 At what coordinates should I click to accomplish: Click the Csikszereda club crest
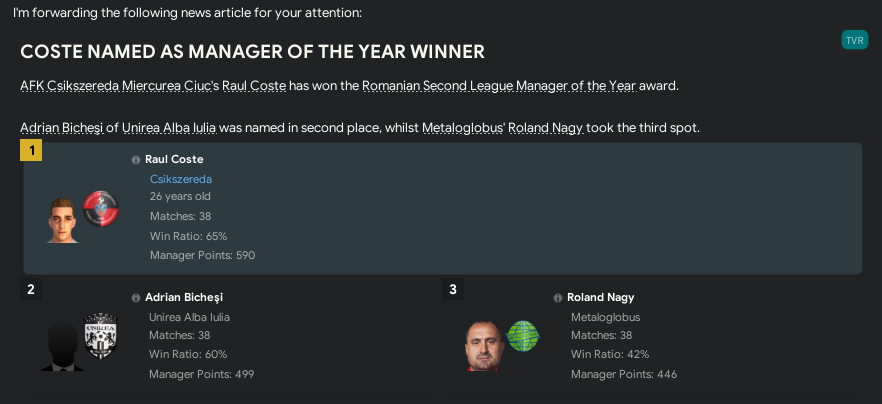tap(101, 209)
